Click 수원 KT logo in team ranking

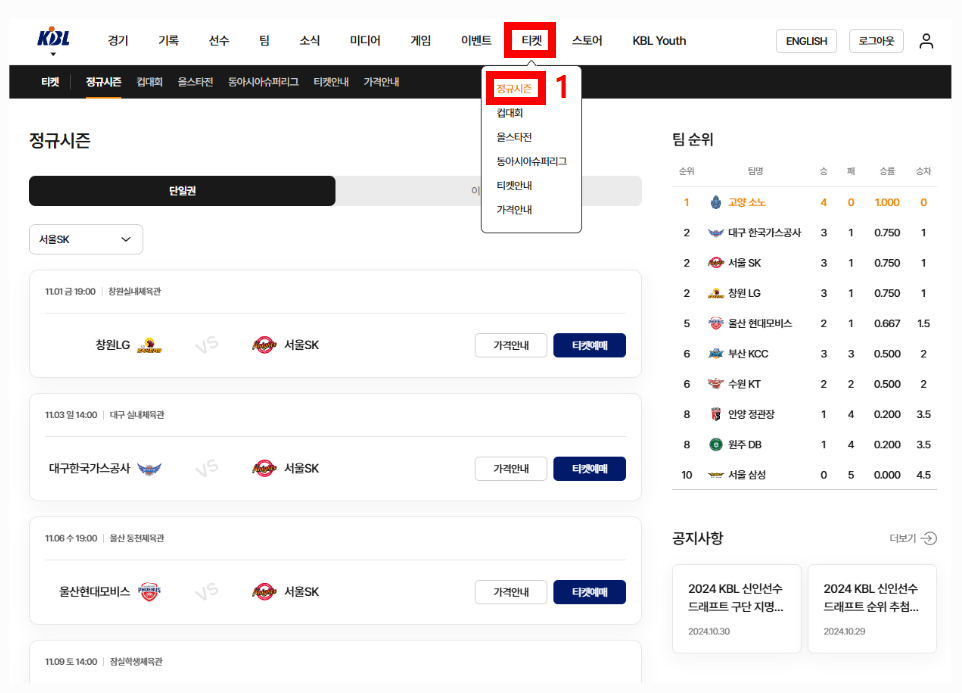[x=715, y=384]
